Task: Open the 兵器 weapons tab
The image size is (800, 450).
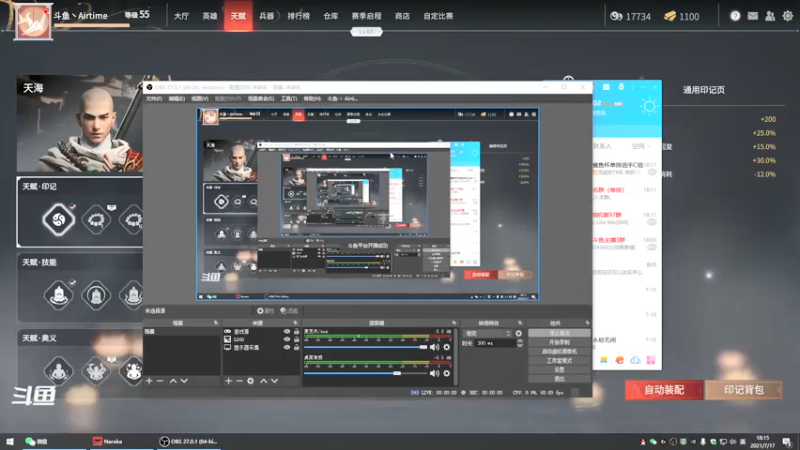Action: pyautogui.click(x=266, y=16)
